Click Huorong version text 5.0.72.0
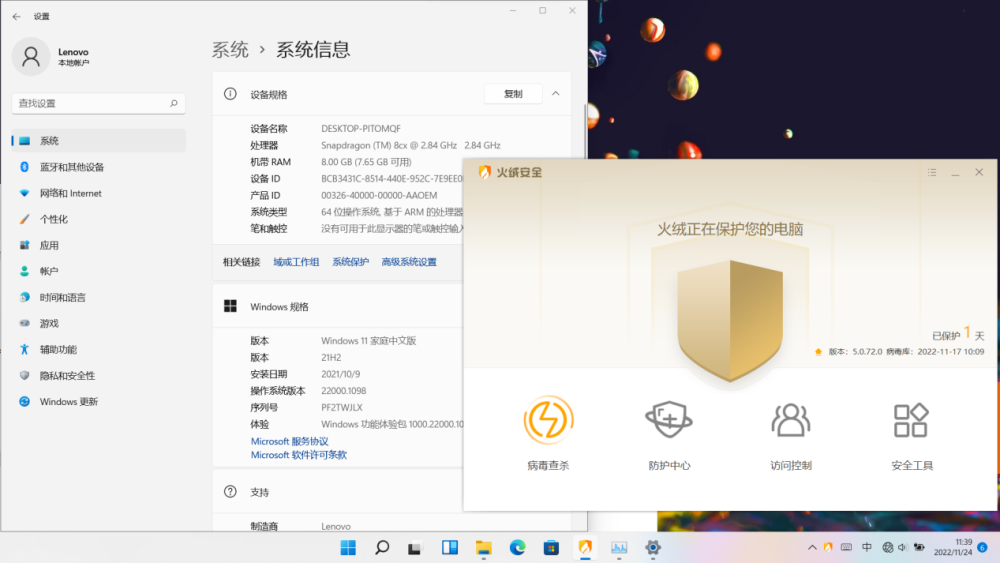Viewport: 1000px width, 563px height. (855, 352)
